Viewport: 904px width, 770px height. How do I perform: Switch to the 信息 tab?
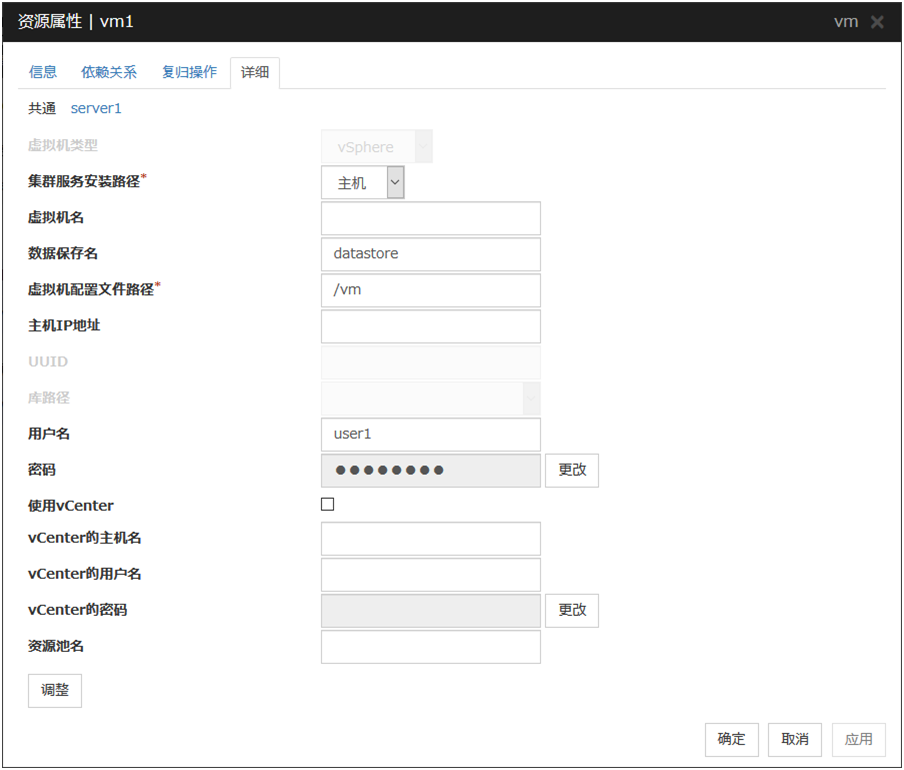click(43, 72)
